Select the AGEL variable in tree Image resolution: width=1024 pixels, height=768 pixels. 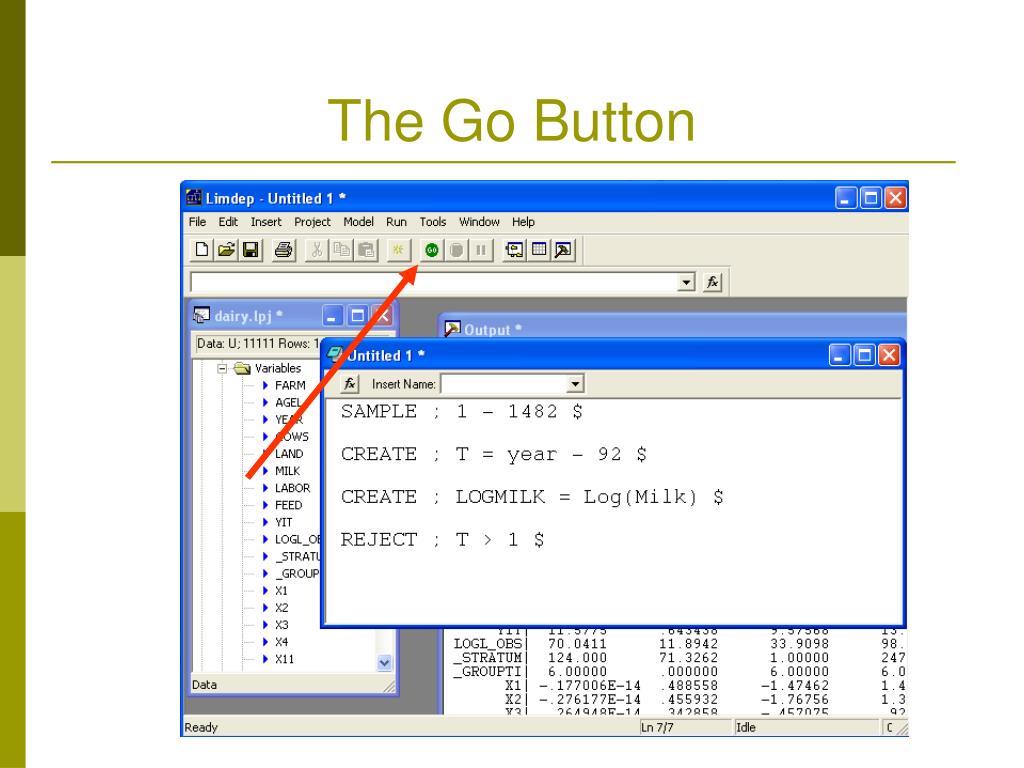288,403
